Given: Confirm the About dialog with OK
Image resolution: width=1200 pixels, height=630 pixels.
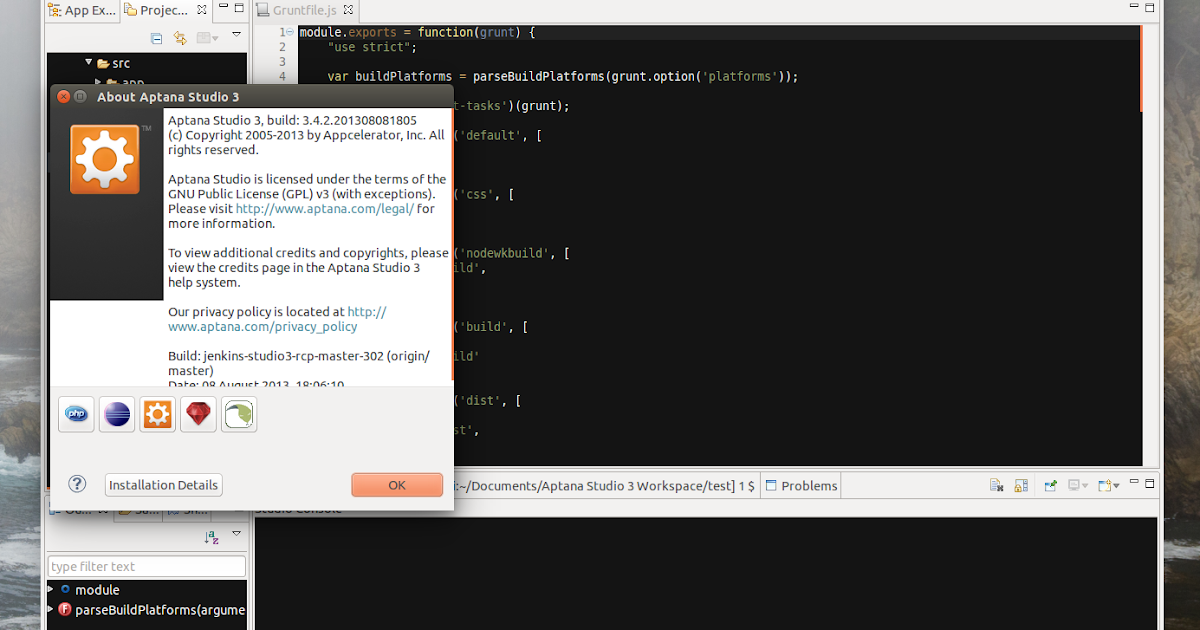Looking at the screenshot, I should point(397,485).
